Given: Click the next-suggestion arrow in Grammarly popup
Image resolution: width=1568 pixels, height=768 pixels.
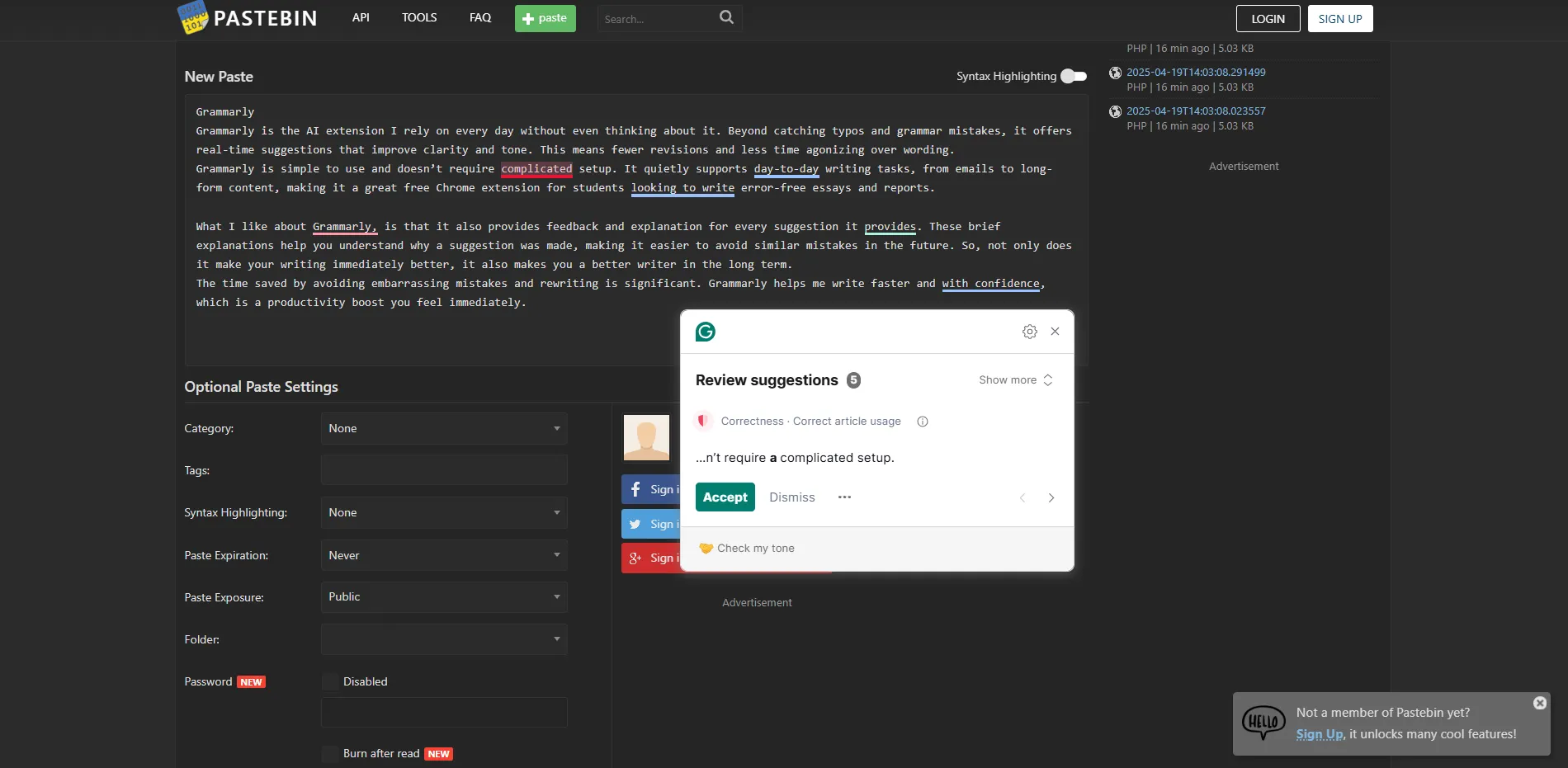Looking at the screenshot, I should click(x=1051, y=497).
